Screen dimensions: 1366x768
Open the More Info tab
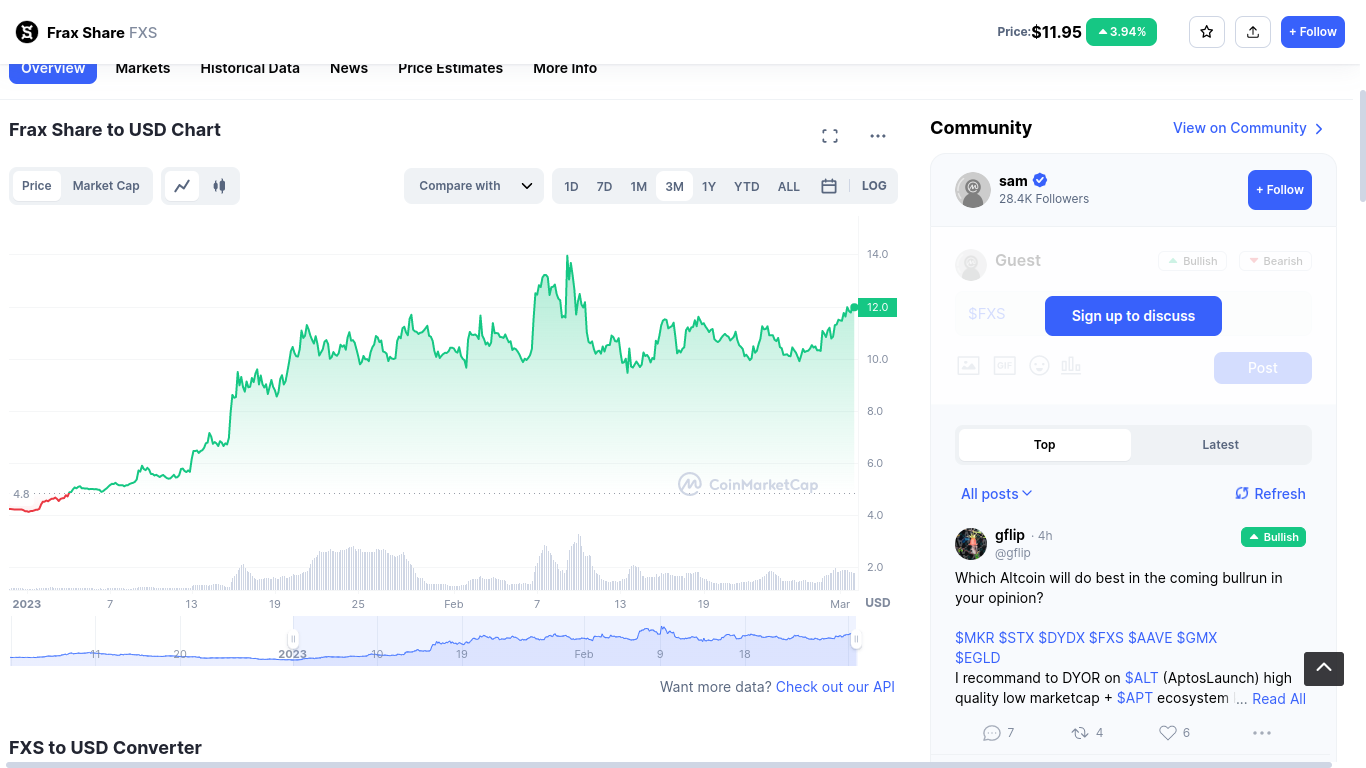pos(565,68)
